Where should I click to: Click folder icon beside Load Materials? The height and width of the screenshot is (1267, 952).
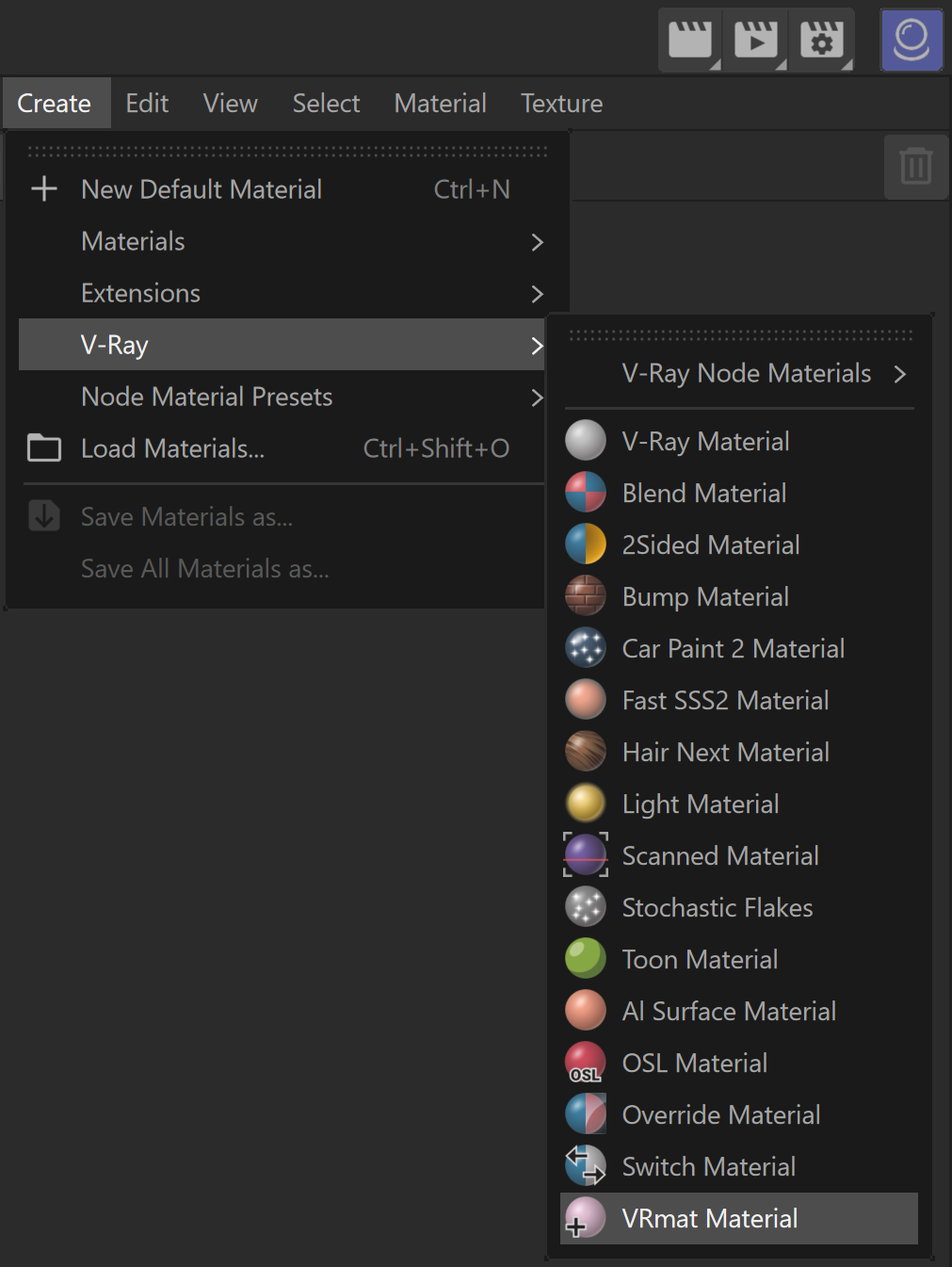click(x=44, y=448)
